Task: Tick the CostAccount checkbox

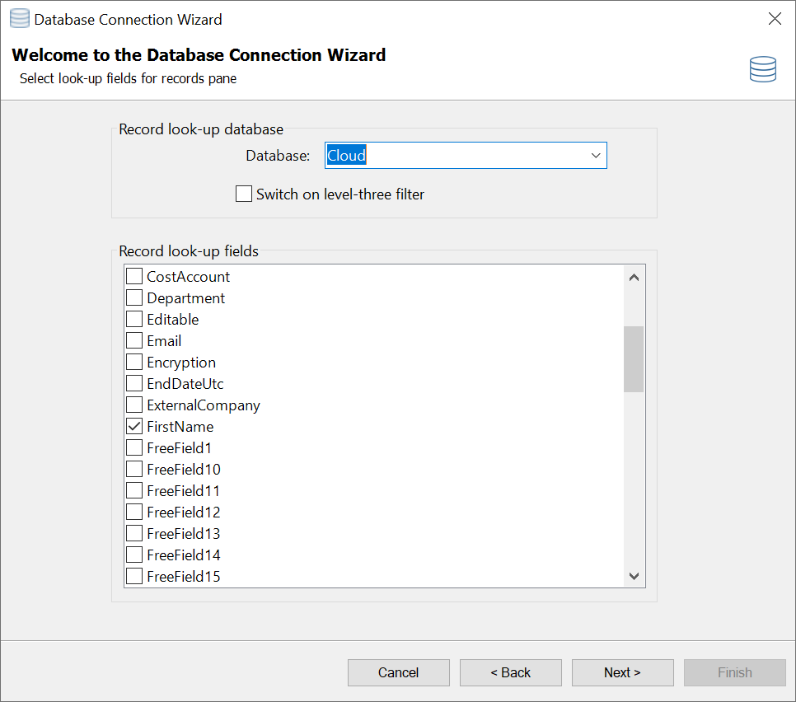Action: 134,277
